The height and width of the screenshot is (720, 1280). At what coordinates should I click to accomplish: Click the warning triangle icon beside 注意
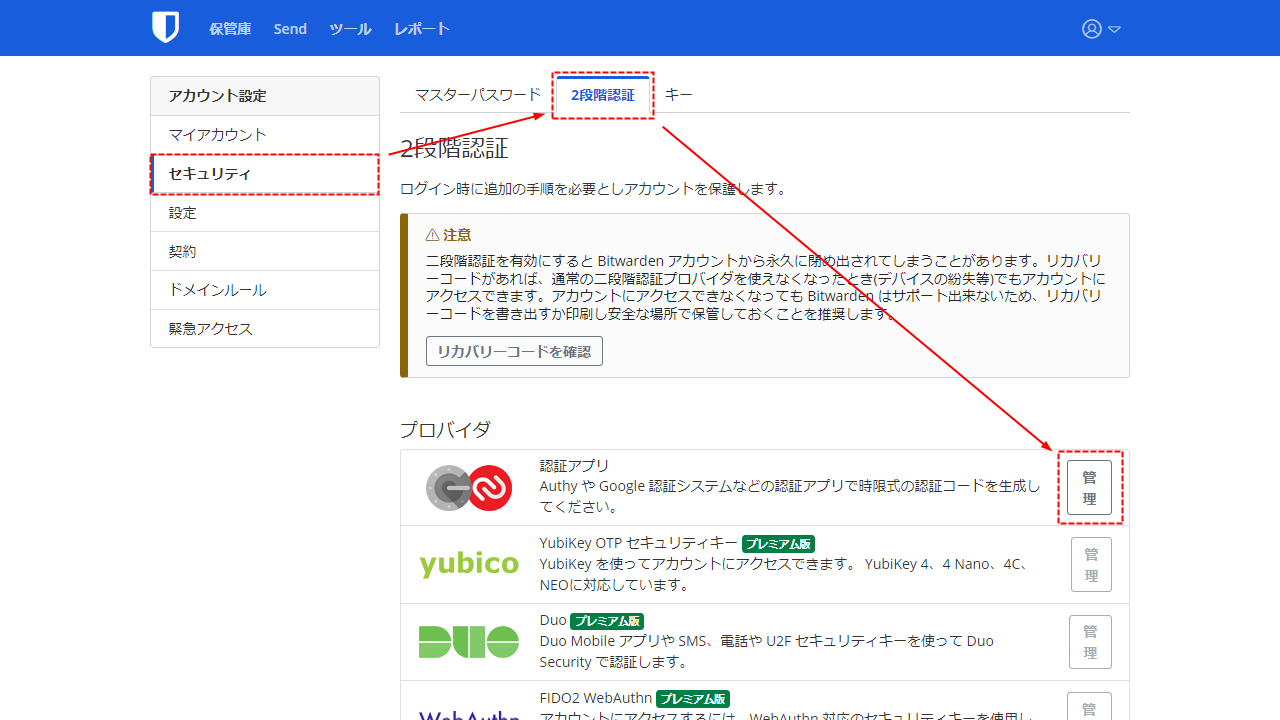pyautogui.click(x=432, y=235)
